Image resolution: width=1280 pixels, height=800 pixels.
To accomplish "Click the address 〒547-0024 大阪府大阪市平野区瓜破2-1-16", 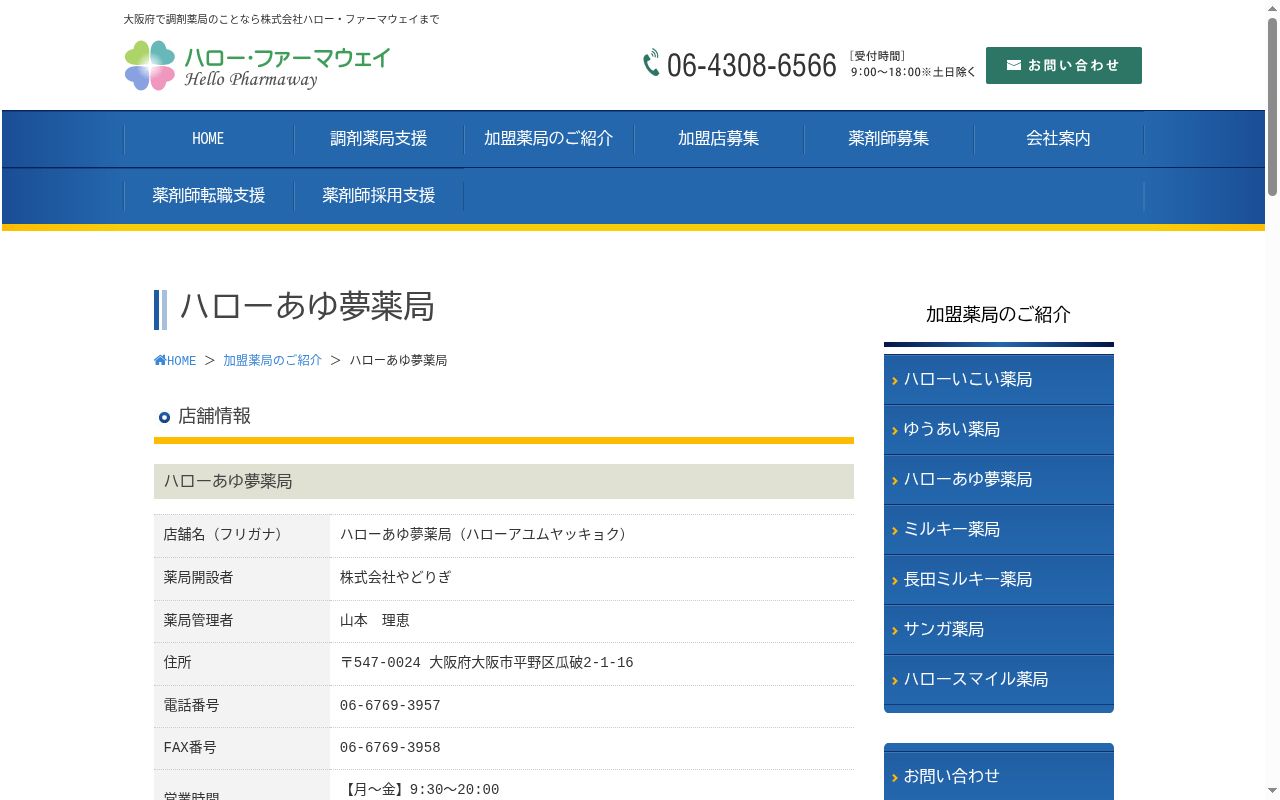I will click(487, 663).
